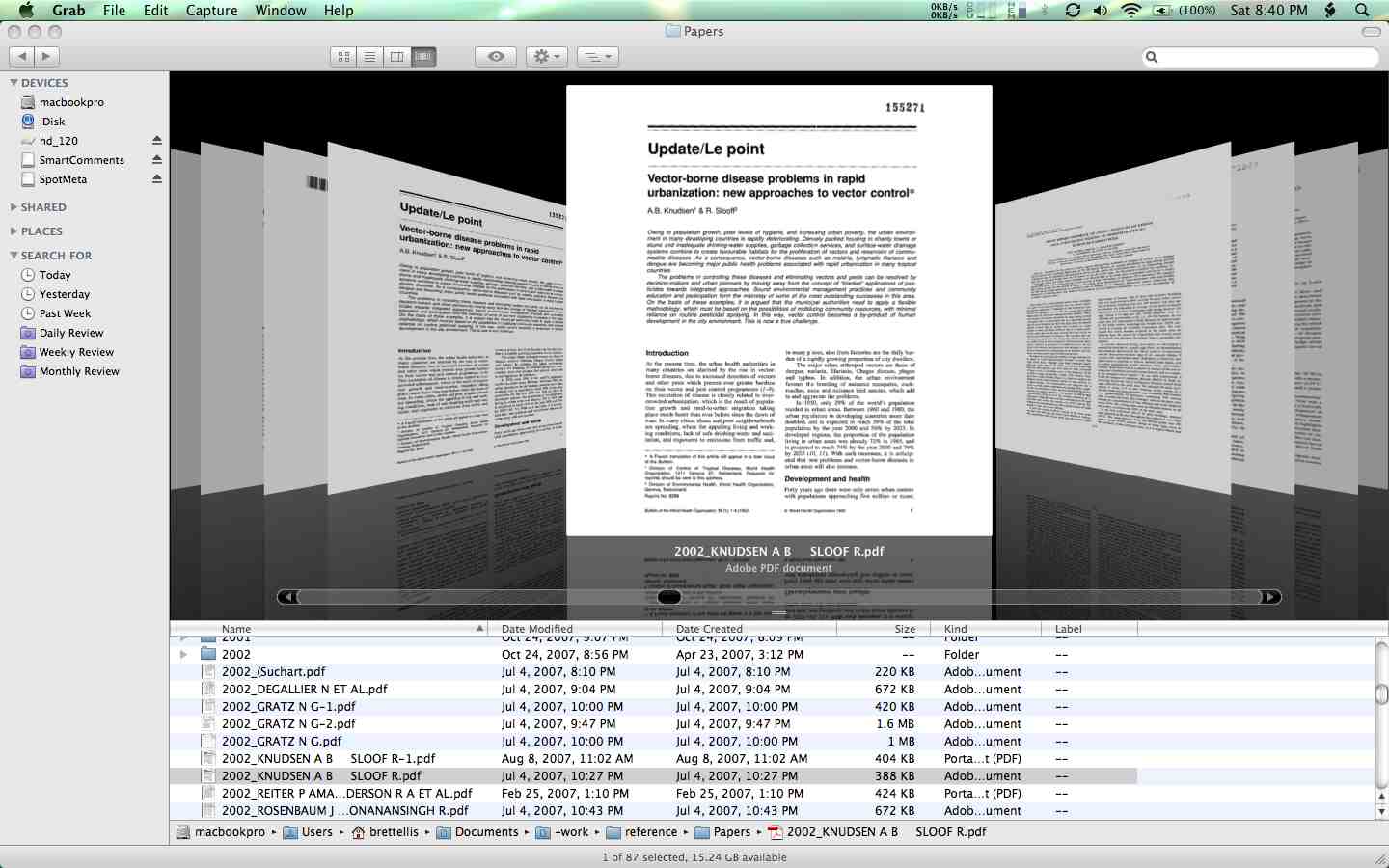
Task: Click Cover Flow scroll right arrow
Action: pos(1271,597)
